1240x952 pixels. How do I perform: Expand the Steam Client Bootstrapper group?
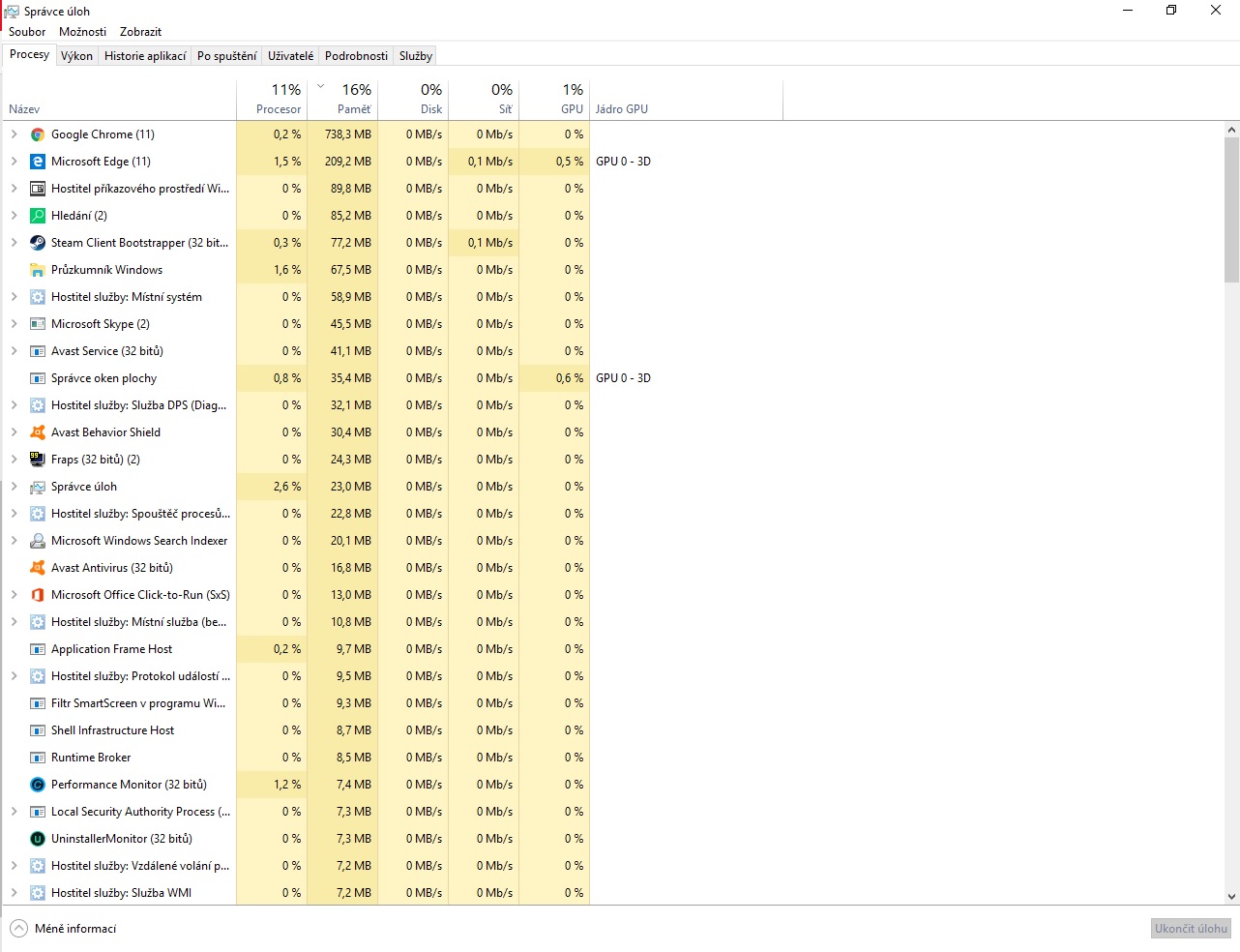tap(14, 243)
